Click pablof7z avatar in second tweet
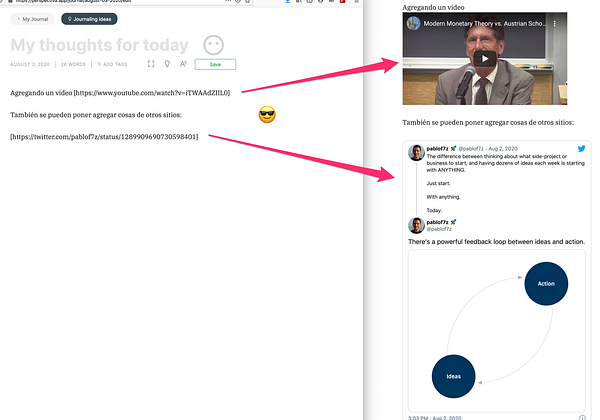600x420 pixels. click(x=416, y=225)
